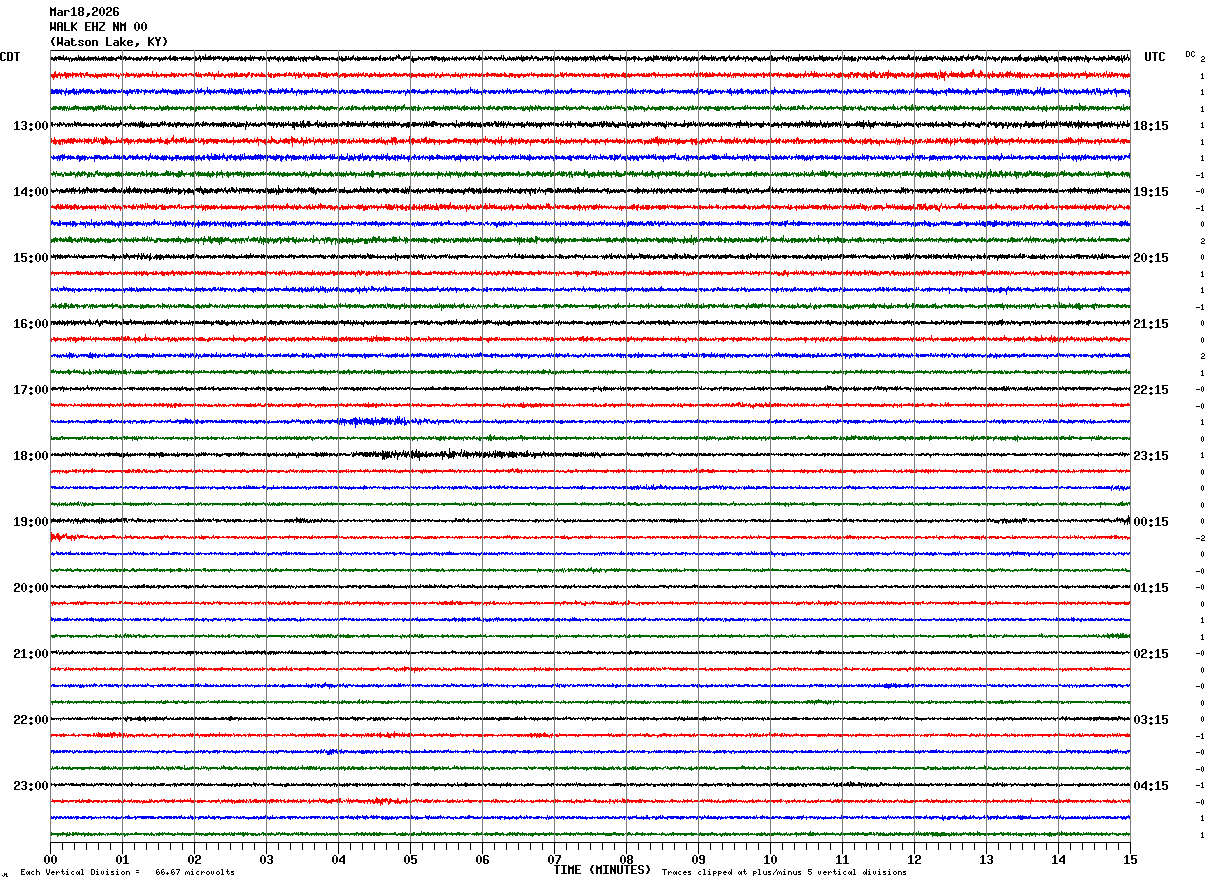This screenshot has height=886, width=1210.
Task: Click the CDT timezone label
Action: point(10,57)
